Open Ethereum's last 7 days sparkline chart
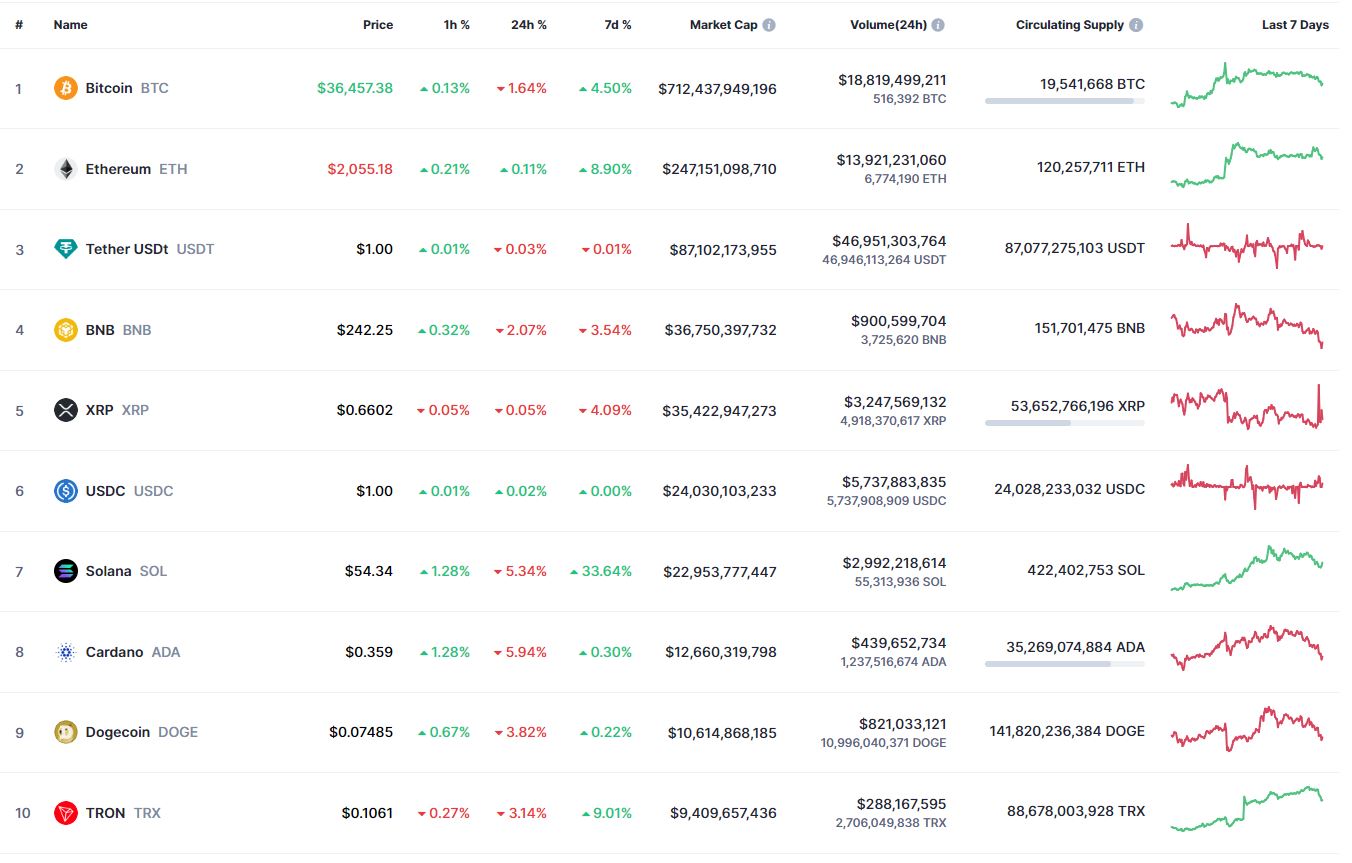This screenshot has height=863, width=1352. pos(1247,165)
